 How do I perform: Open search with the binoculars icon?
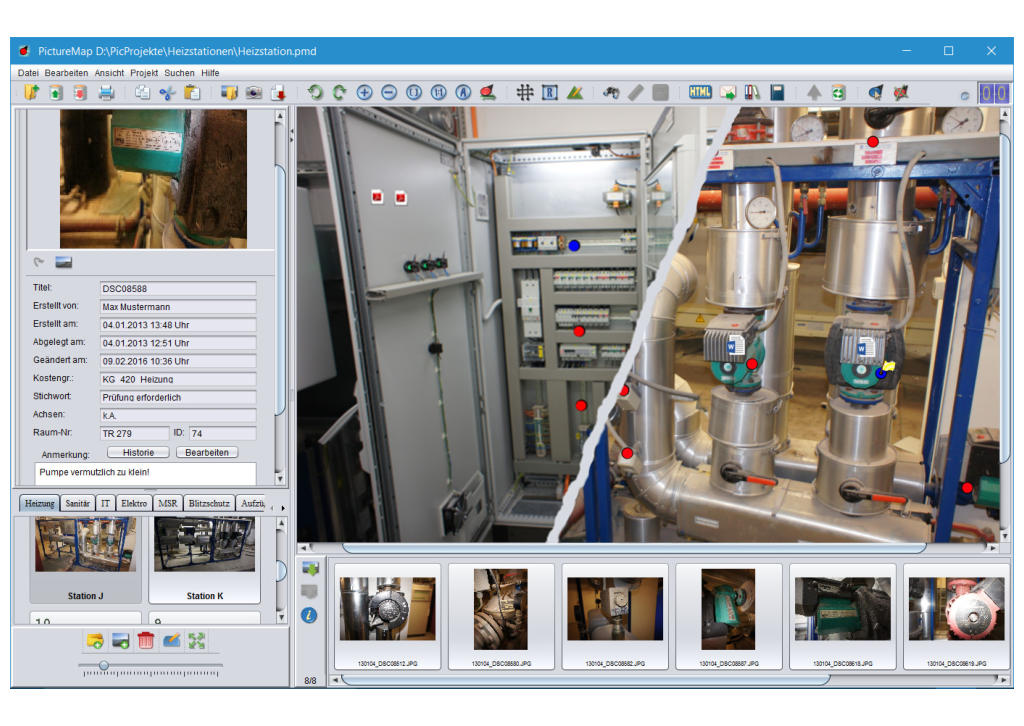611,93
